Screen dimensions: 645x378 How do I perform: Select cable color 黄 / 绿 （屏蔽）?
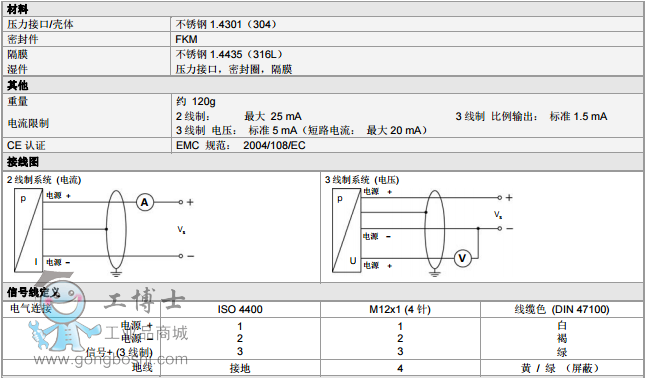(560, 368)
